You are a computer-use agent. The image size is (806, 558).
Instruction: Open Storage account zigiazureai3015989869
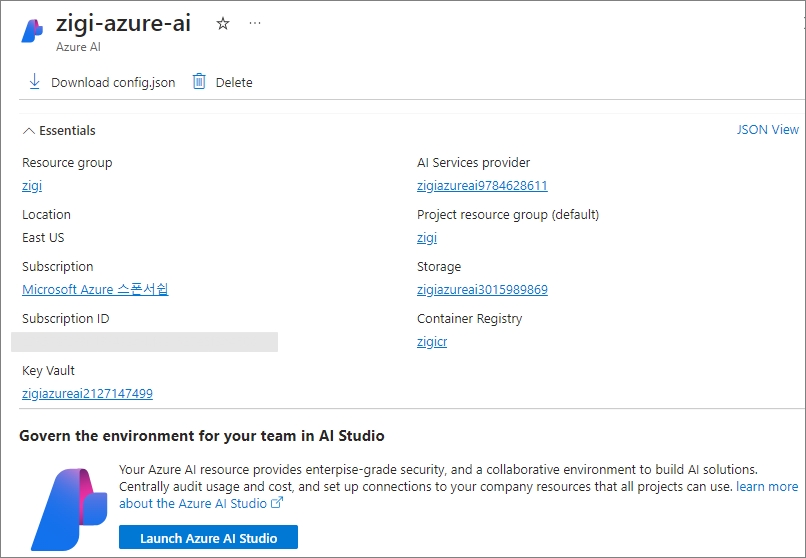[482, 290]
